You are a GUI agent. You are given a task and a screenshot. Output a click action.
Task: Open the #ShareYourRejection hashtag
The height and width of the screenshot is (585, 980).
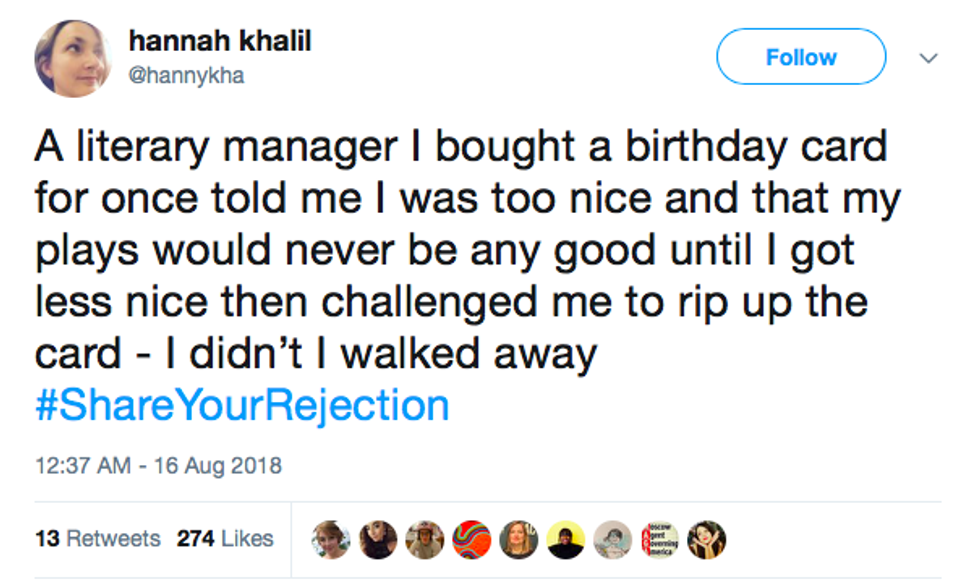[241, 406]
